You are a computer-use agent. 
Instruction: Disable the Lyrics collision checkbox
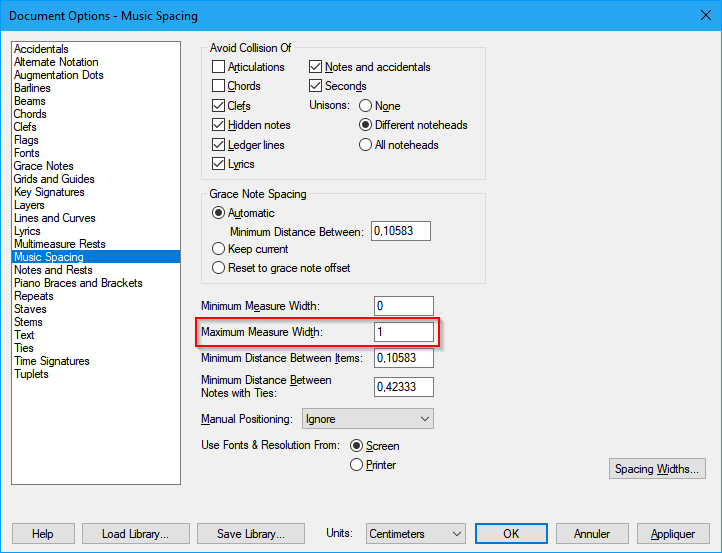coord(219,164)
